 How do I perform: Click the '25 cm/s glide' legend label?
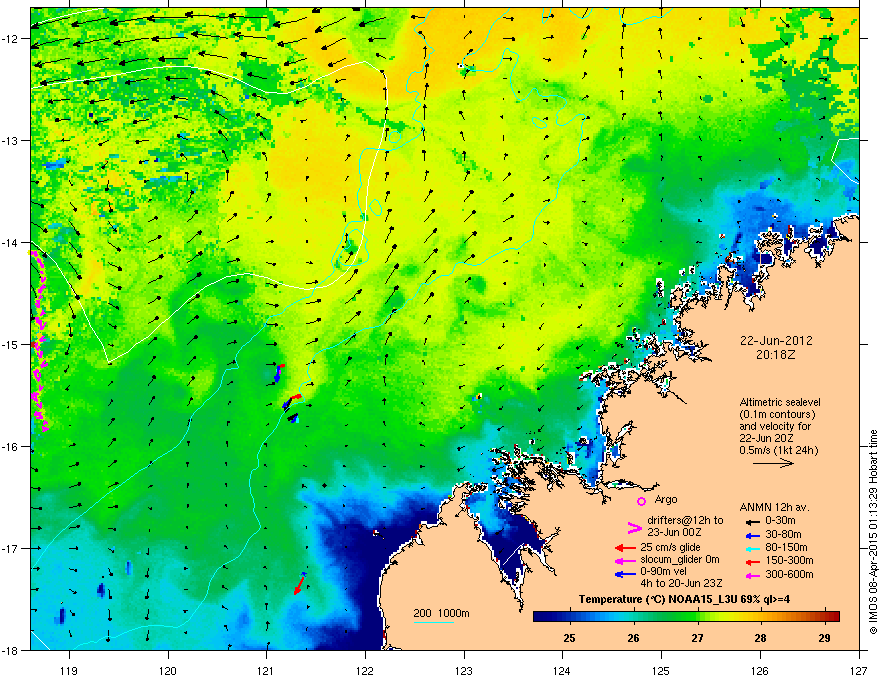point(670,547)
